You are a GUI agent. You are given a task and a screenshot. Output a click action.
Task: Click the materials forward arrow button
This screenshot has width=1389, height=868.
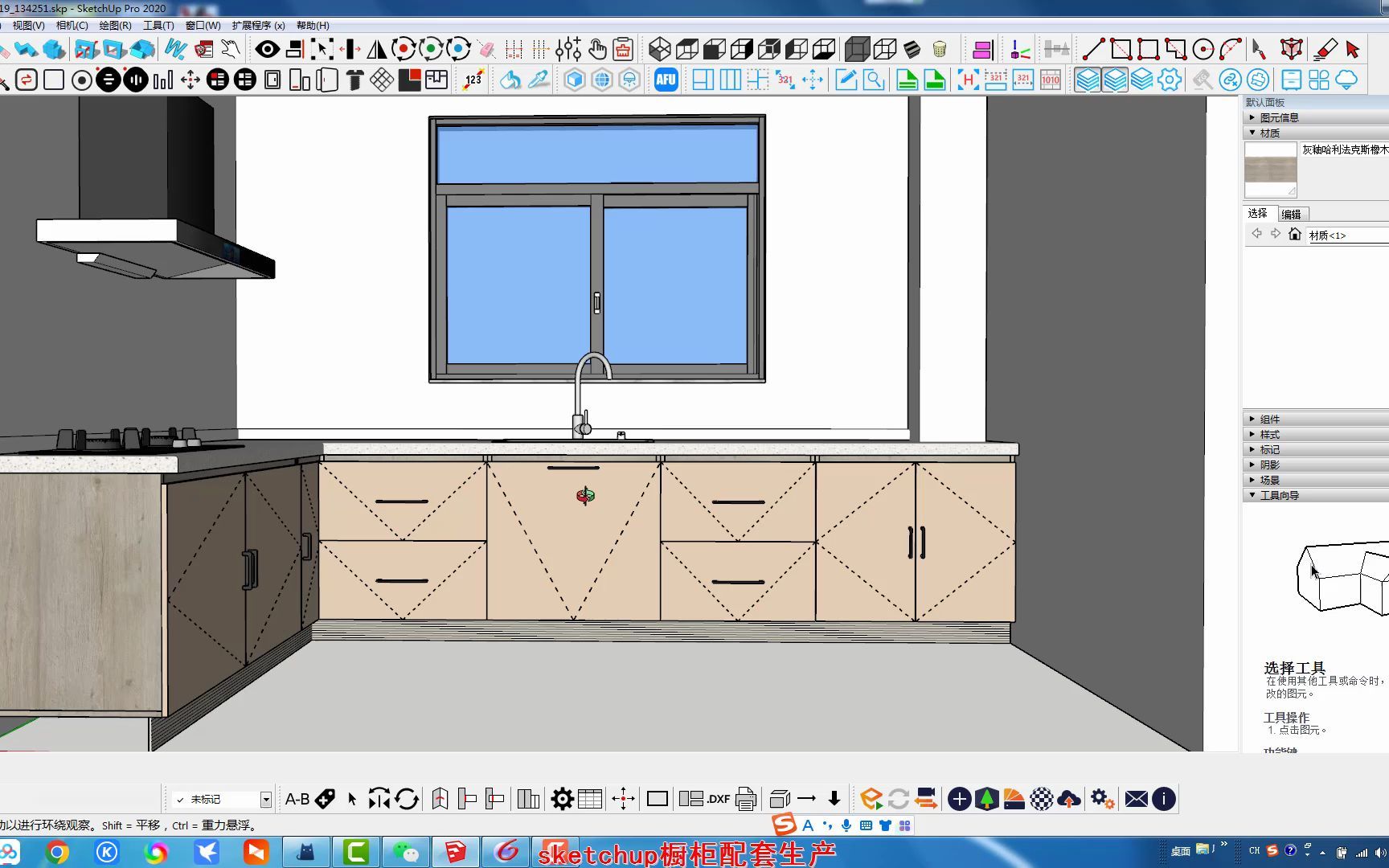pos(1276,234)
